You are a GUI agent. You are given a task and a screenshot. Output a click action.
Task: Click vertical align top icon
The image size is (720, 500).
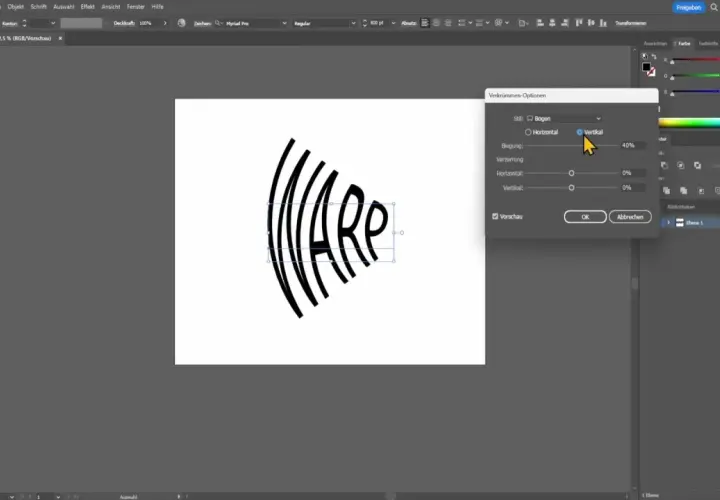579,23
